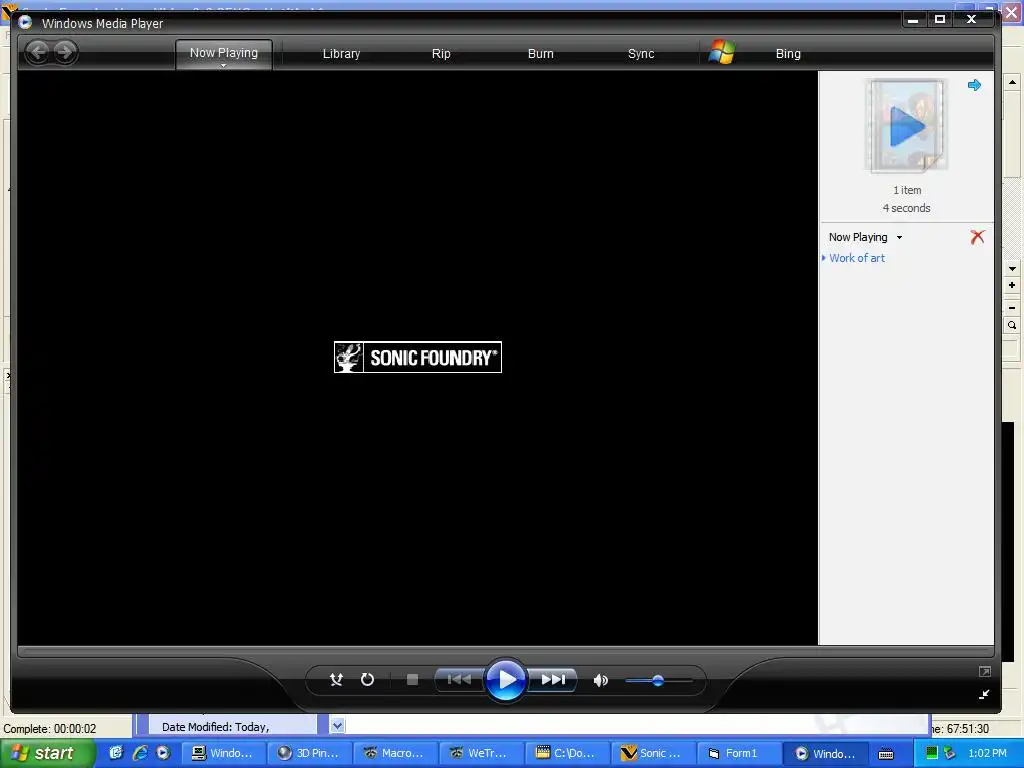1024x768 pixels.
Task: Toggle shuffle in Windows Media Player
Action: 336,680
